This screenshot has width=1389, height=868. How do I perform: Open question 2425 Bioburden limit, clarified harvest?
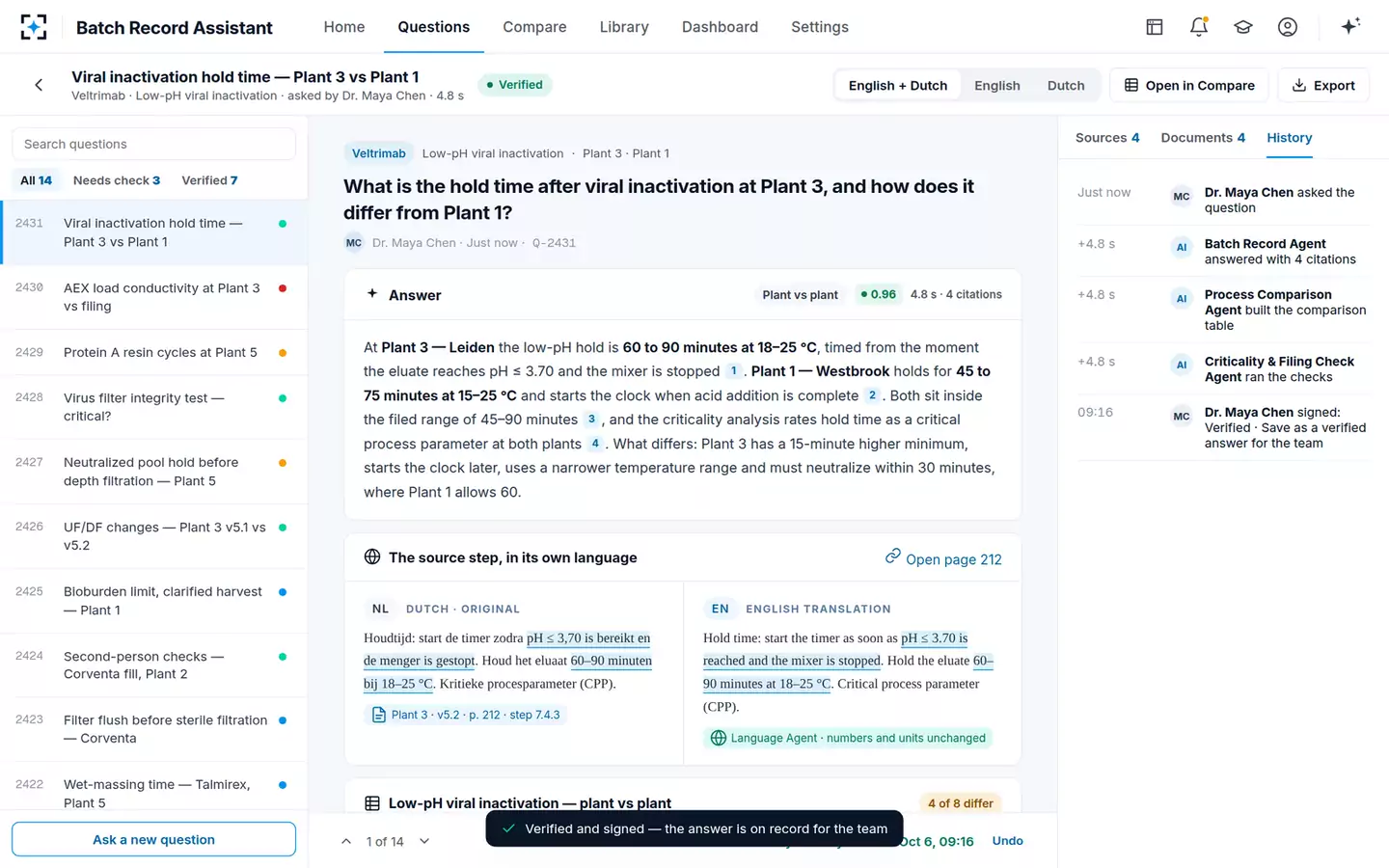[154, 601]
